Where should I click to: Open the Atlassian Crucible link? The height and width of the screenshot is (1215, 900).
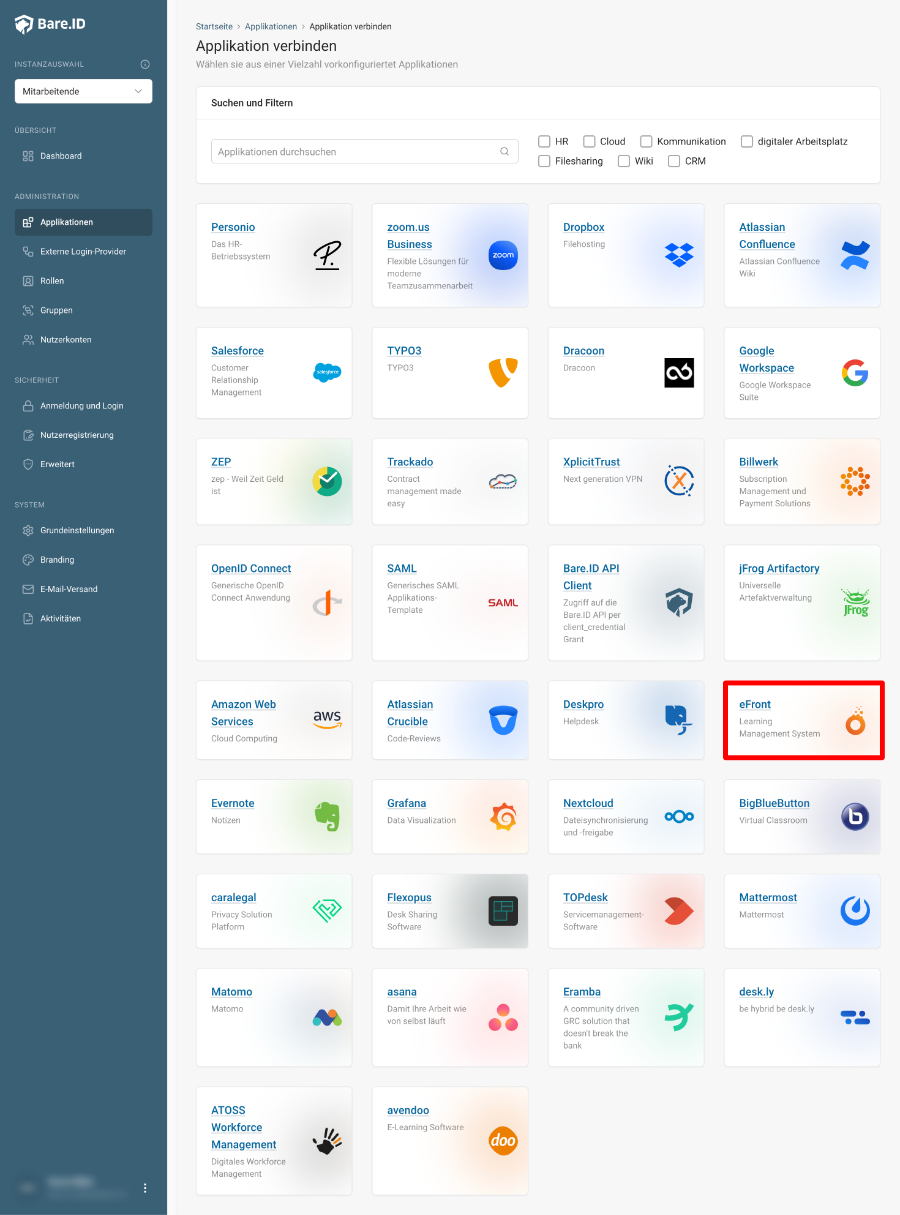[x=410, y=713]
